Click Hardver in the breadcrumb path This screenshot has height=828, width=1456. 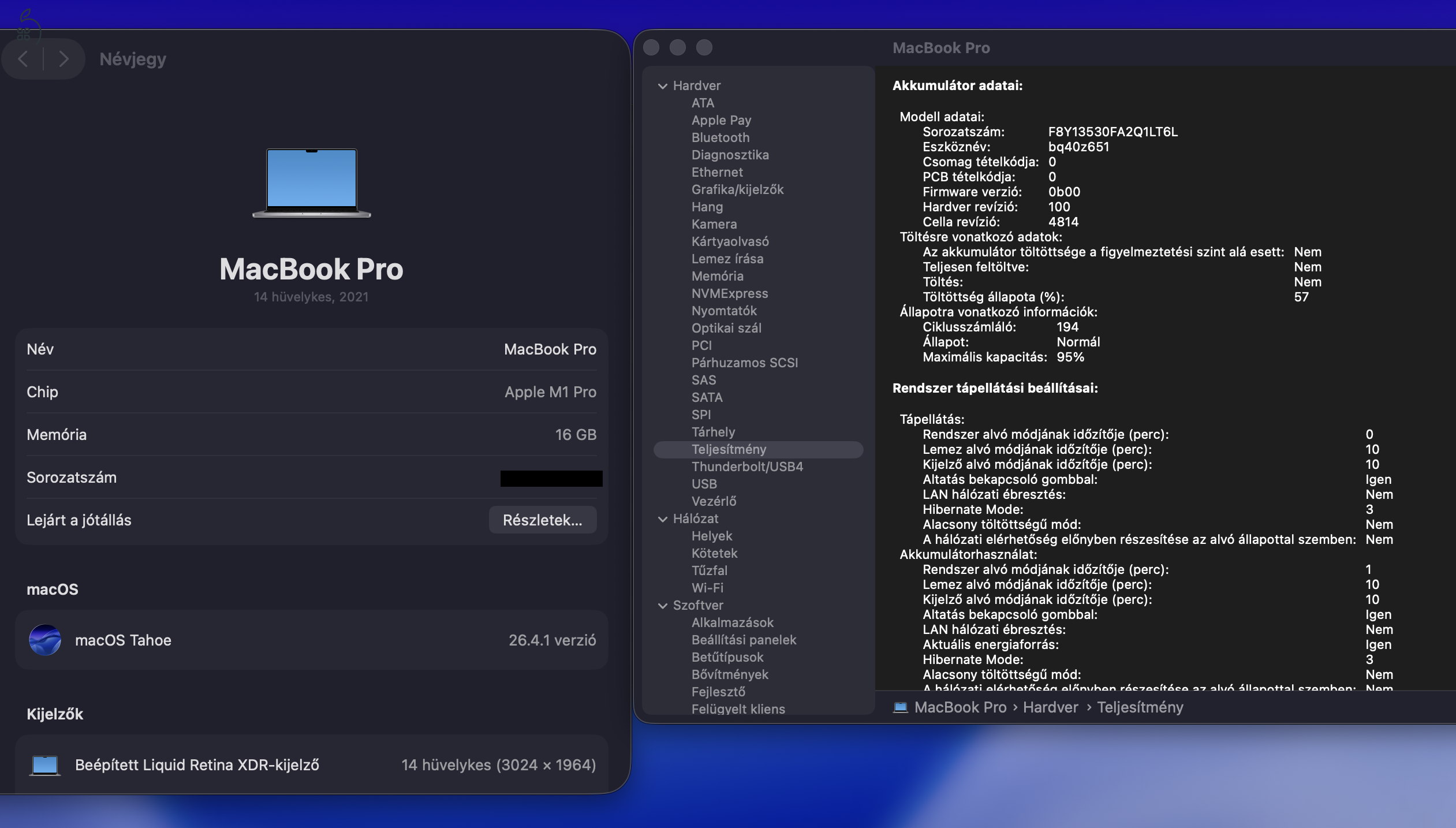click(x=1051, y=707)
